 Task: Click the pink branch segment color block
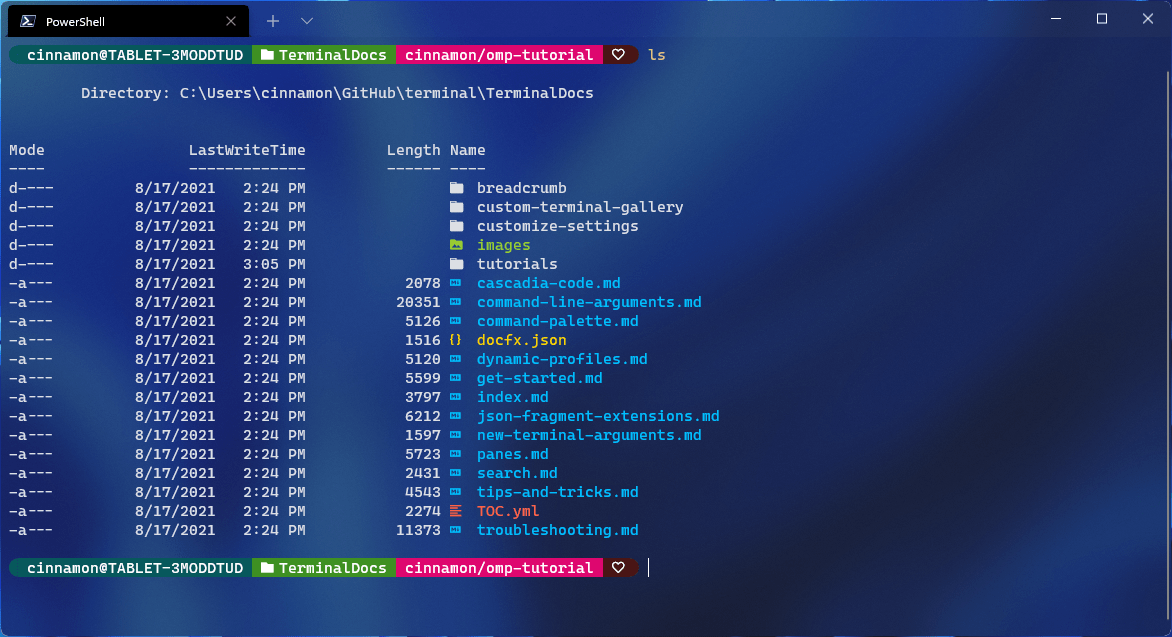click(x=500, y=567)
